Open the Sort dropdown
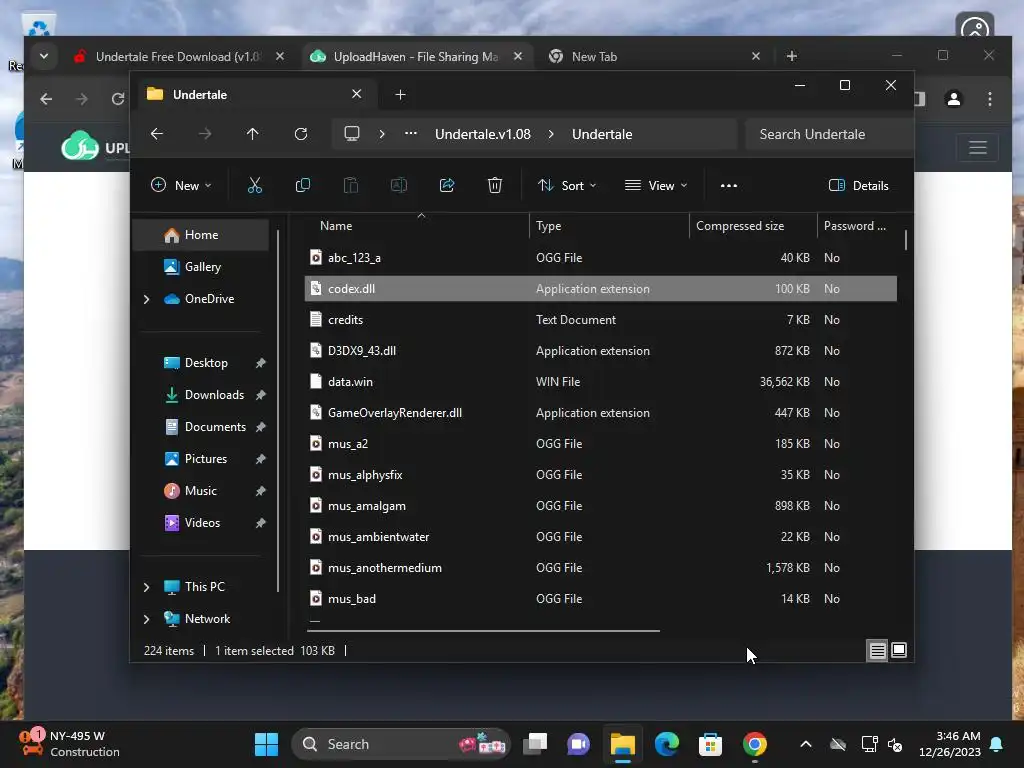 pos(567,185)
